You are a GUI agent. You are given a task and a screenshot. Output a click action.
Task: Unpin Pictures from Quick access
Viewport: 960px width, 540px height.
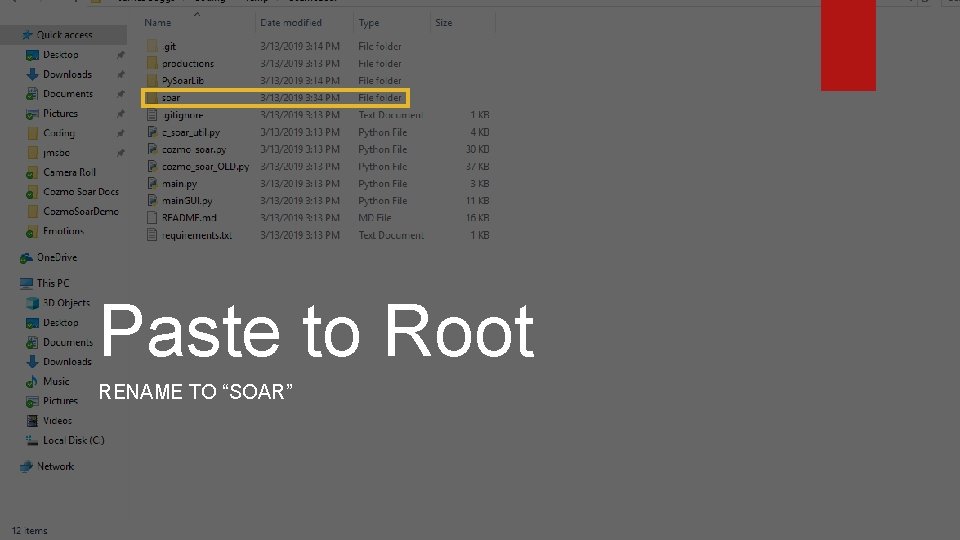(121, 114)
